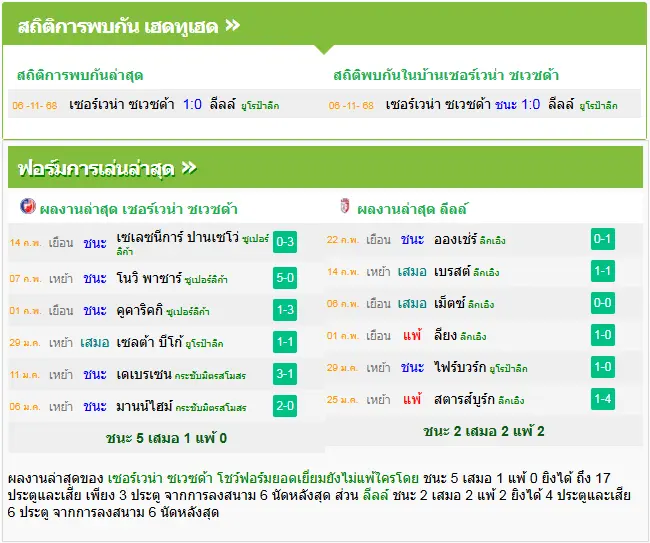Screen dimensions: 650x543
Task: Click the 2-0 score badge for มานน์ไฮม์
Action: tap(285, 406)
